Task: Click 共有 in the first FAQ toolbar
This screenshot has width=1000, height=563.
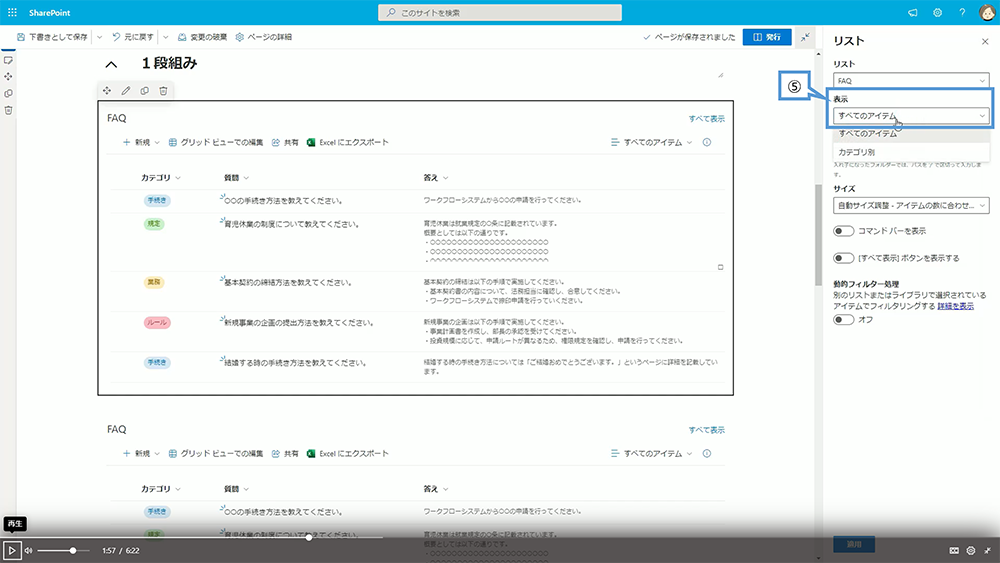Action: (285, 142)
